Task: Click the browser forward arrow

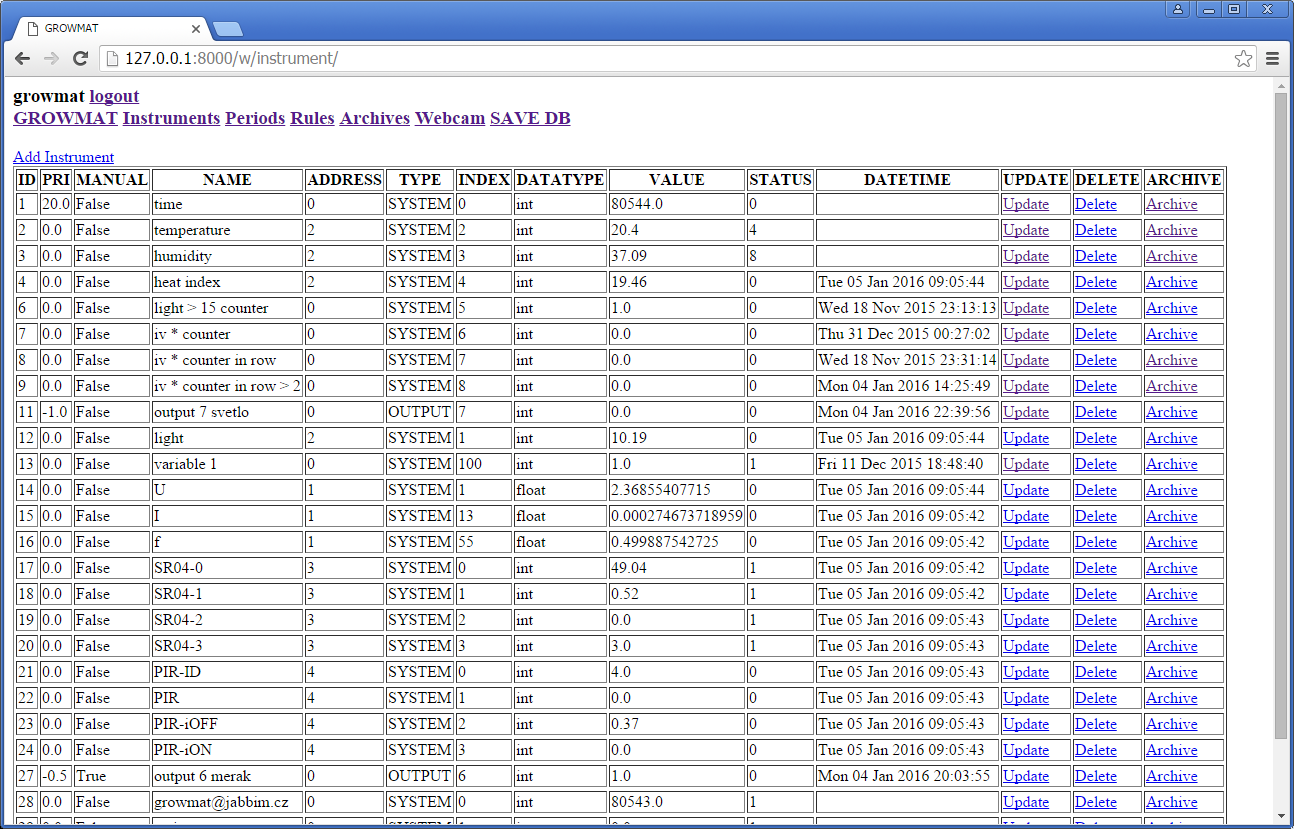Action: coord(51,59)
